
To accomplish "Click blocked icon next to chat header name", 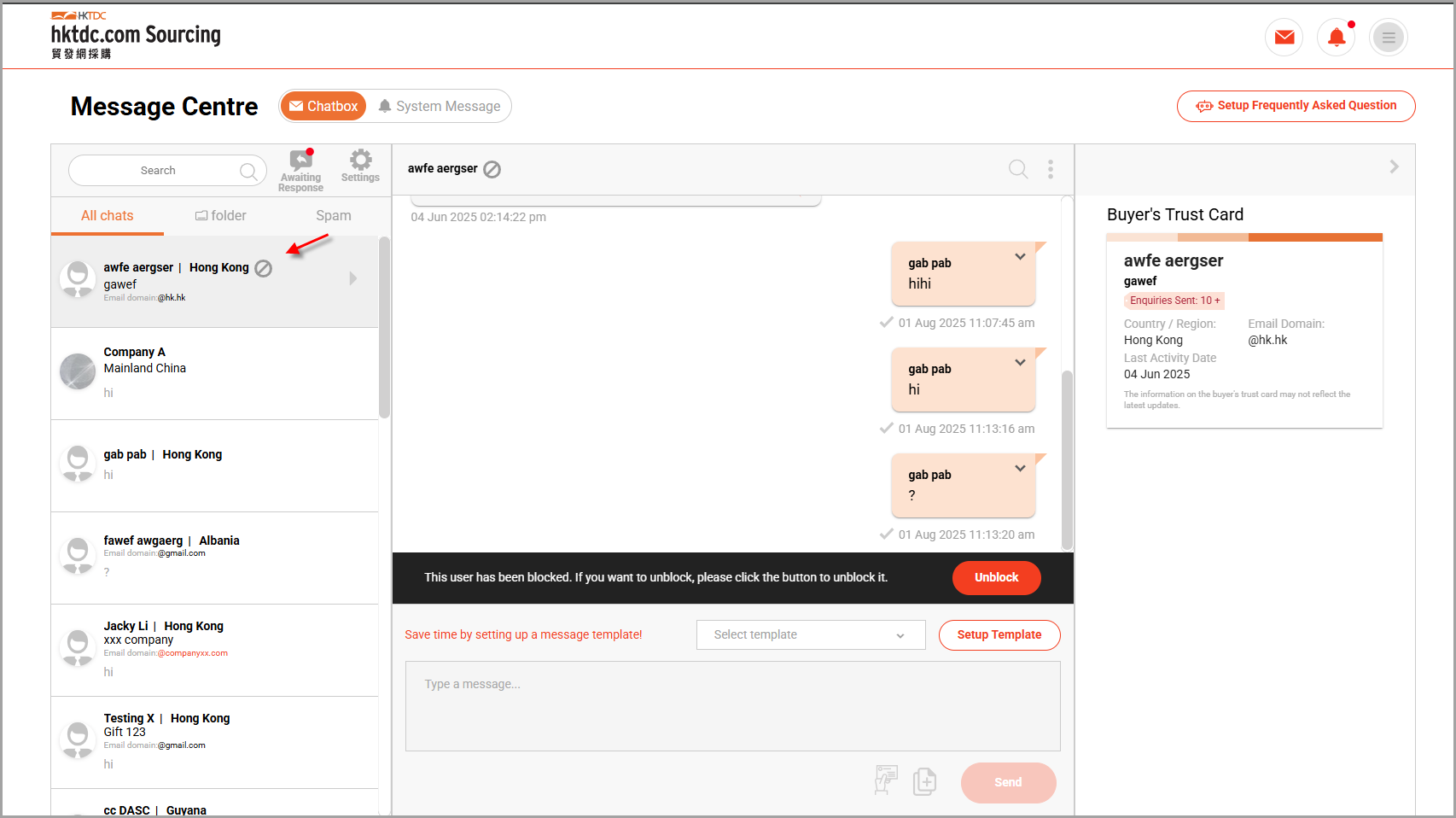I will tap(492, 169).
